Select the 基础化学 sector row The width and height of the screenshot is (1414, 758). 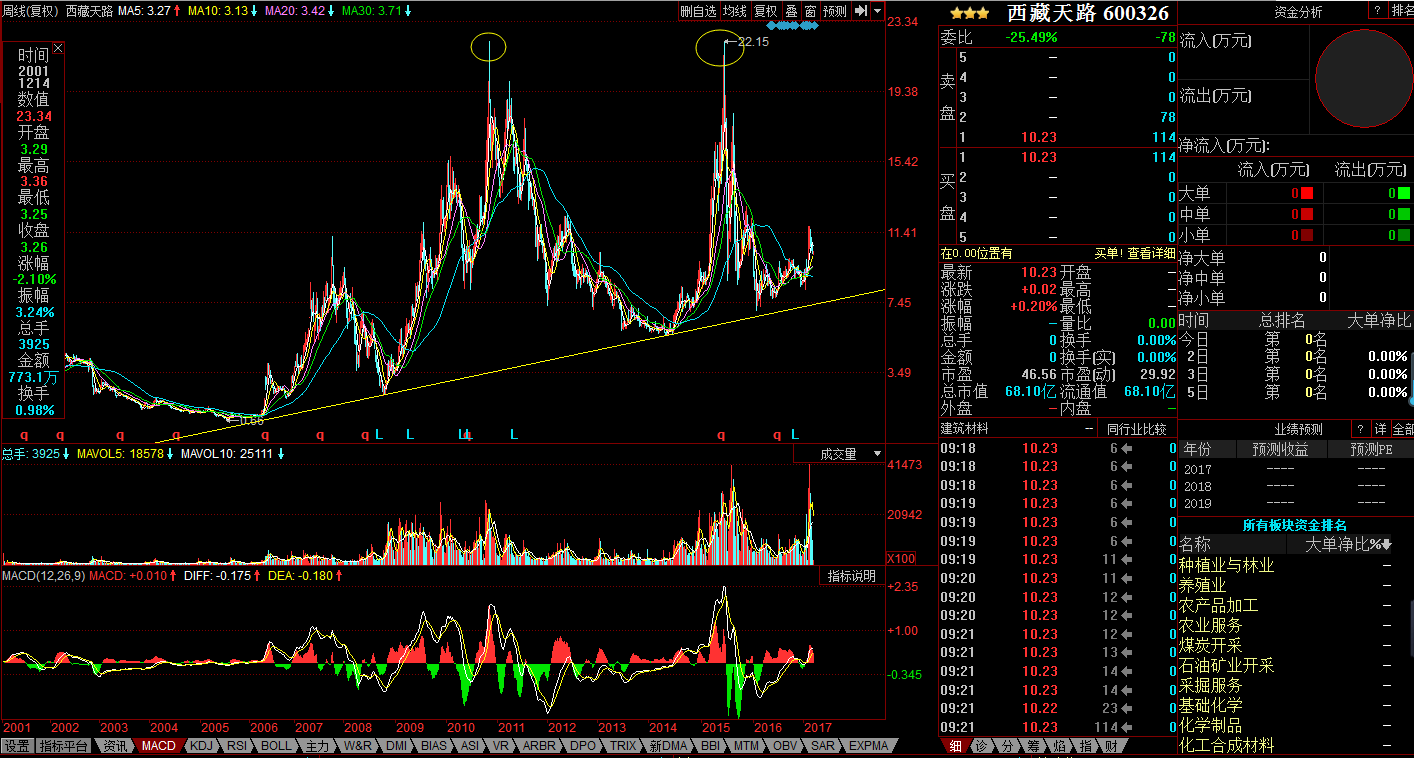1296,706
